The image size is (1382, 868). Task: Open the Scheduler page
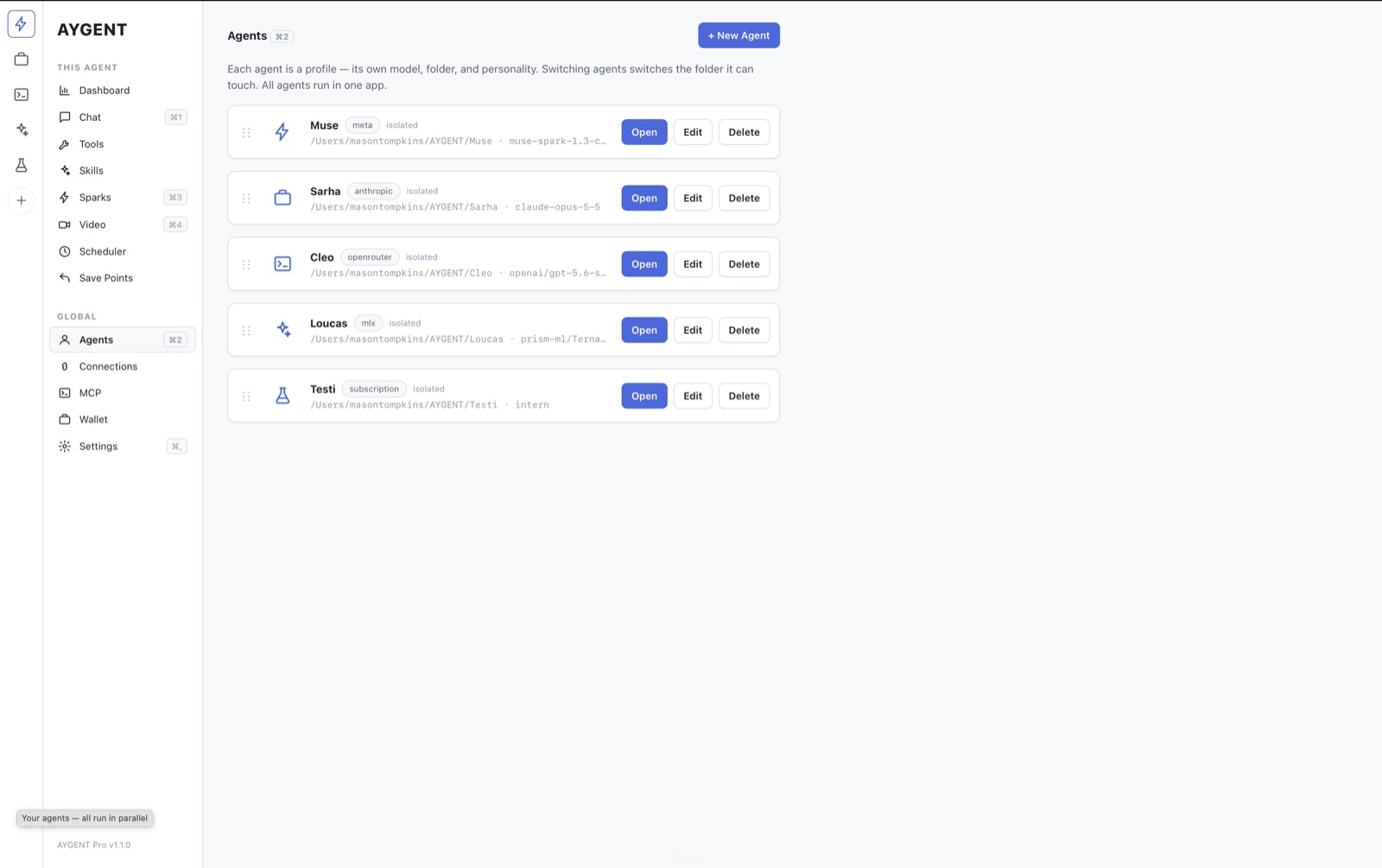click(x=123, y=251)
